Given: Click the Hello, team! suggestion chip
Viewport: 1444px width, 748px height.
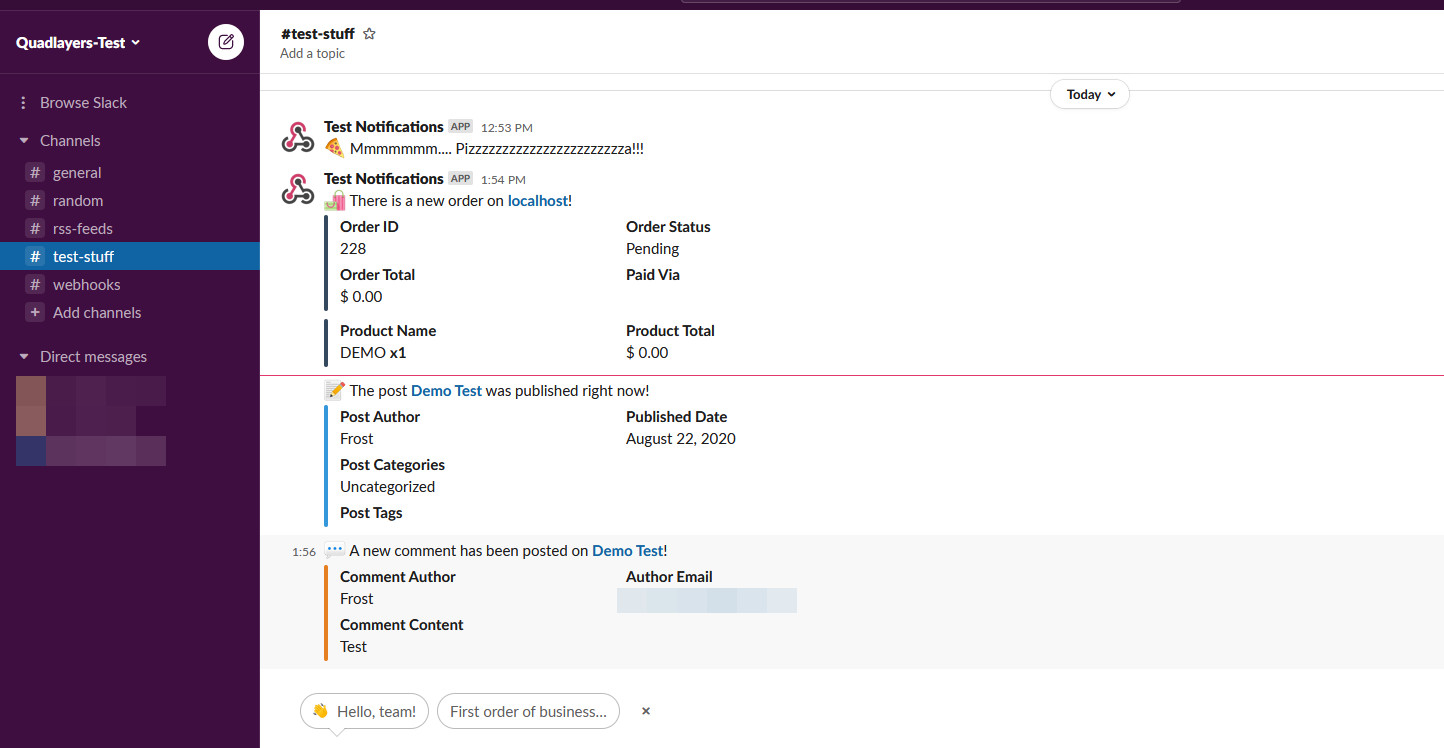Looking at the screenshot, I should (x=365, y=712).
